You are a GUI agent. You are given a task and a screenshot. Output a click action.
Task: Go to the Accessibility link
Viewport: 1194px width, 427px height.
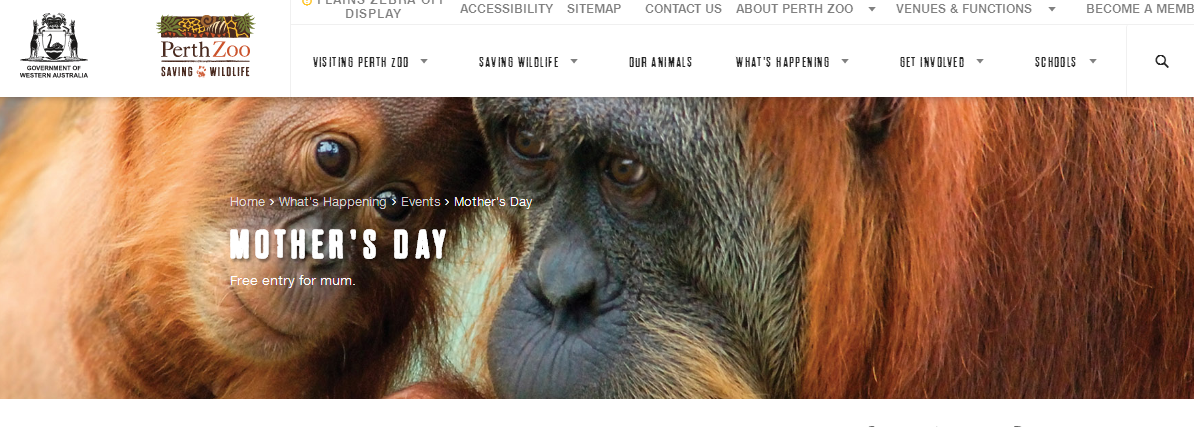506,9
